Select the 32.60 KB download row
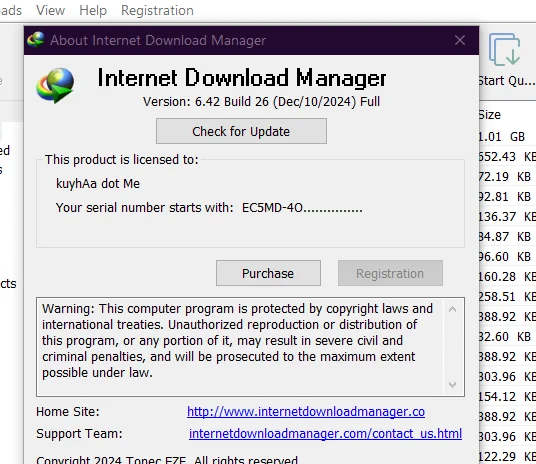536x464 pixels. (x=507, y=337)
